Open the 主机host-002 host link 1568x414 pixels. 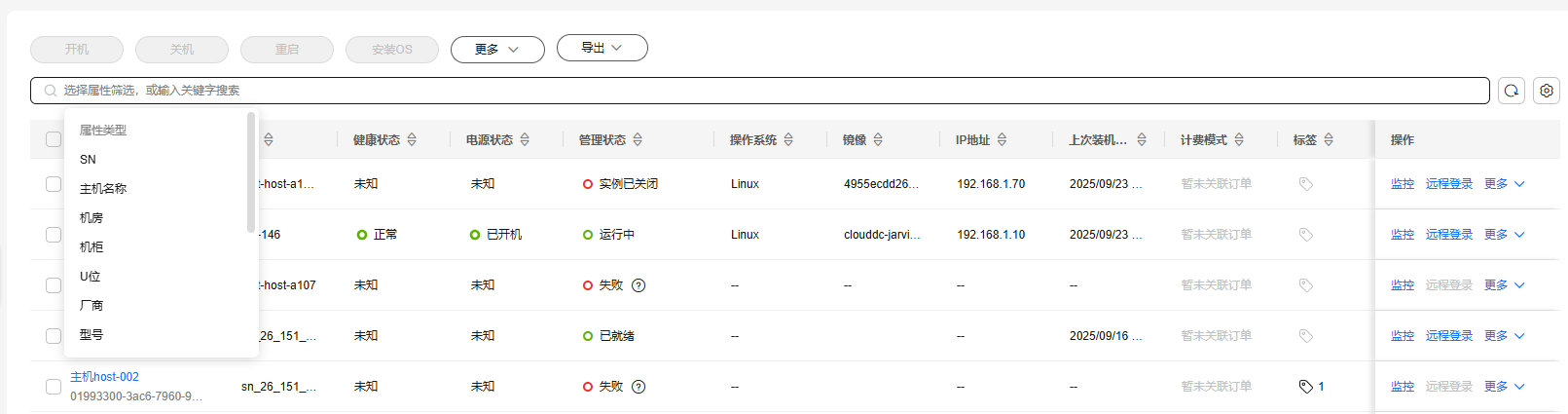[104, 377]
